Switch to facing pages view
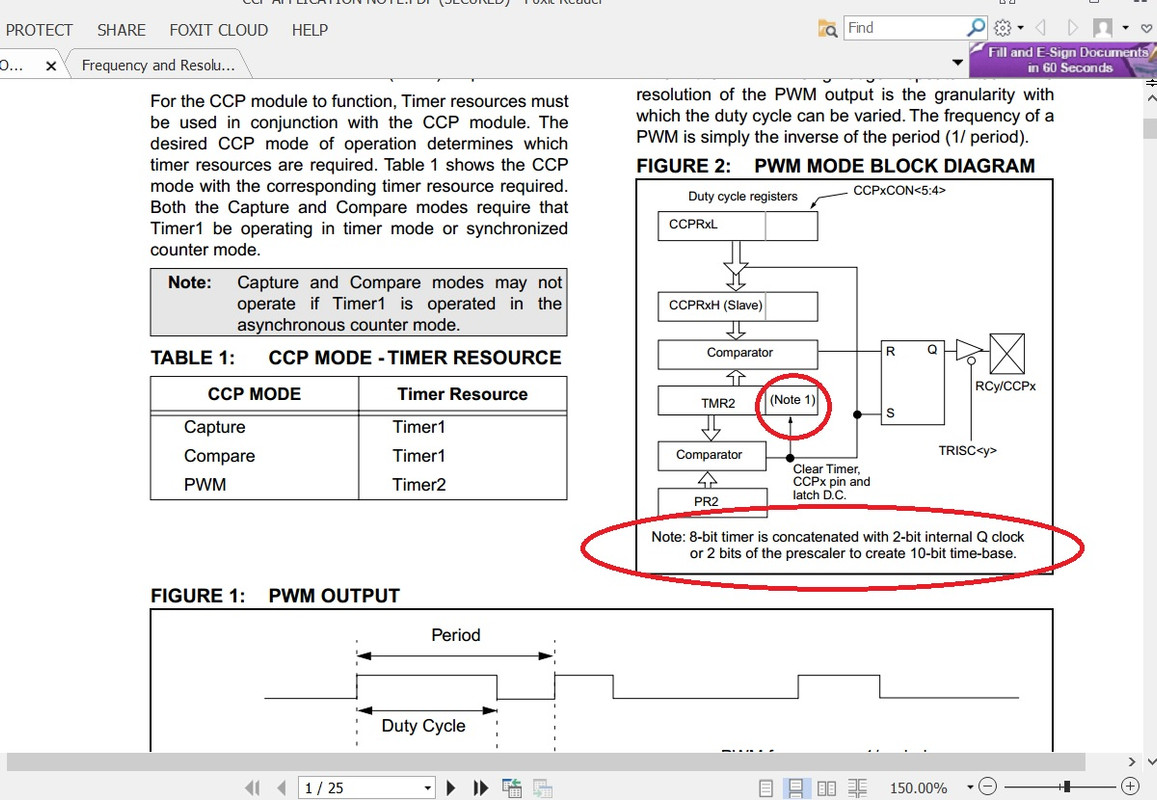Viewport: 1157px width, 800px height. [826, 788]
